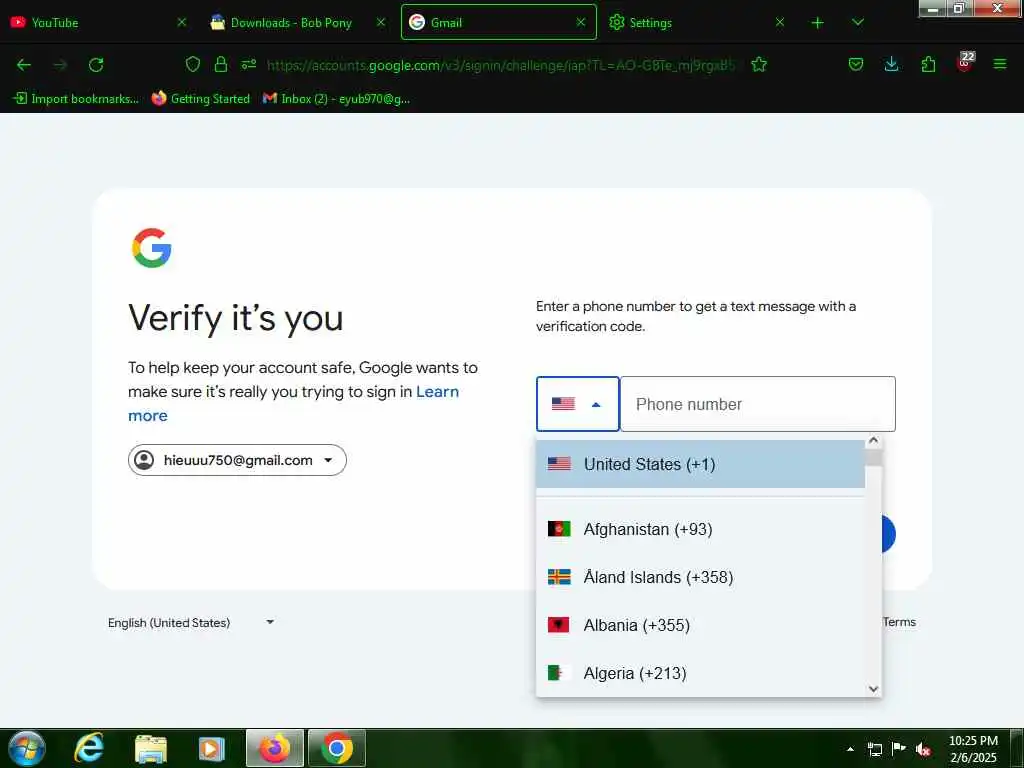1024x768 pixels.
Task: Switch to the Settings tab
Action: click(686, 22)
